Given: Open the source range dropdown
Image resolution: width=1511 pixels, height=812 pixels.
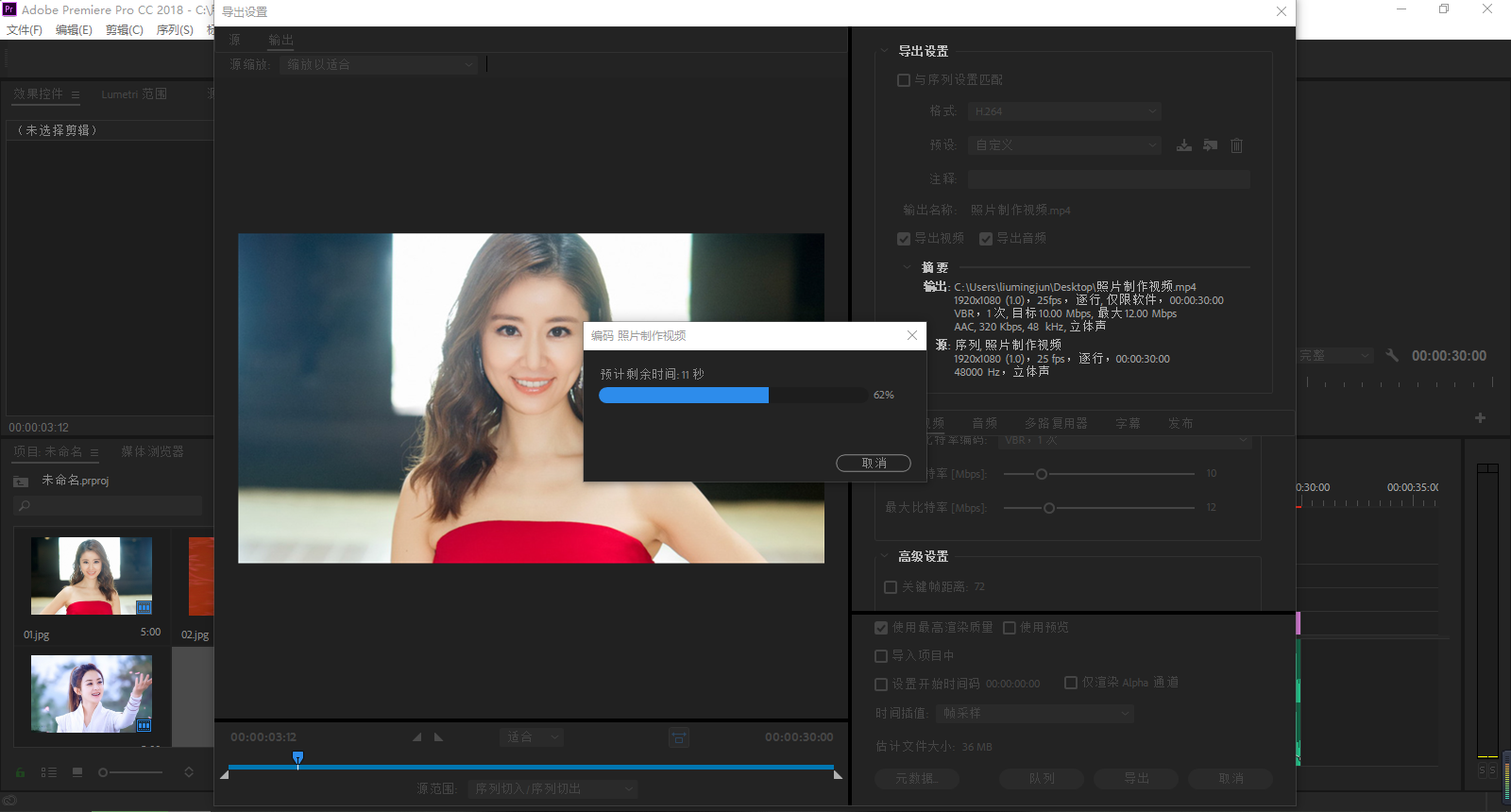Looking at the screenshot, I should [552, 788].
